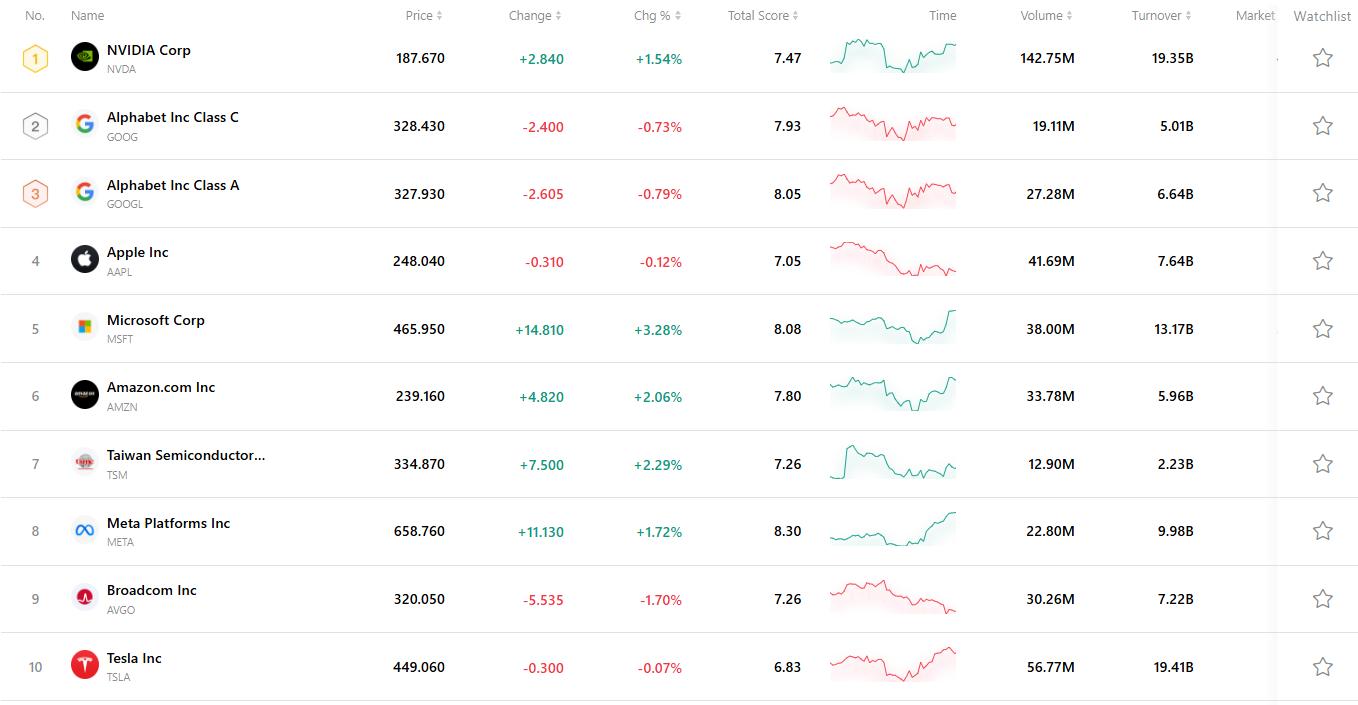Click the Apple Inc sparkline chart
Viewport: 1358px width, 705px height.
pos(892,259)
